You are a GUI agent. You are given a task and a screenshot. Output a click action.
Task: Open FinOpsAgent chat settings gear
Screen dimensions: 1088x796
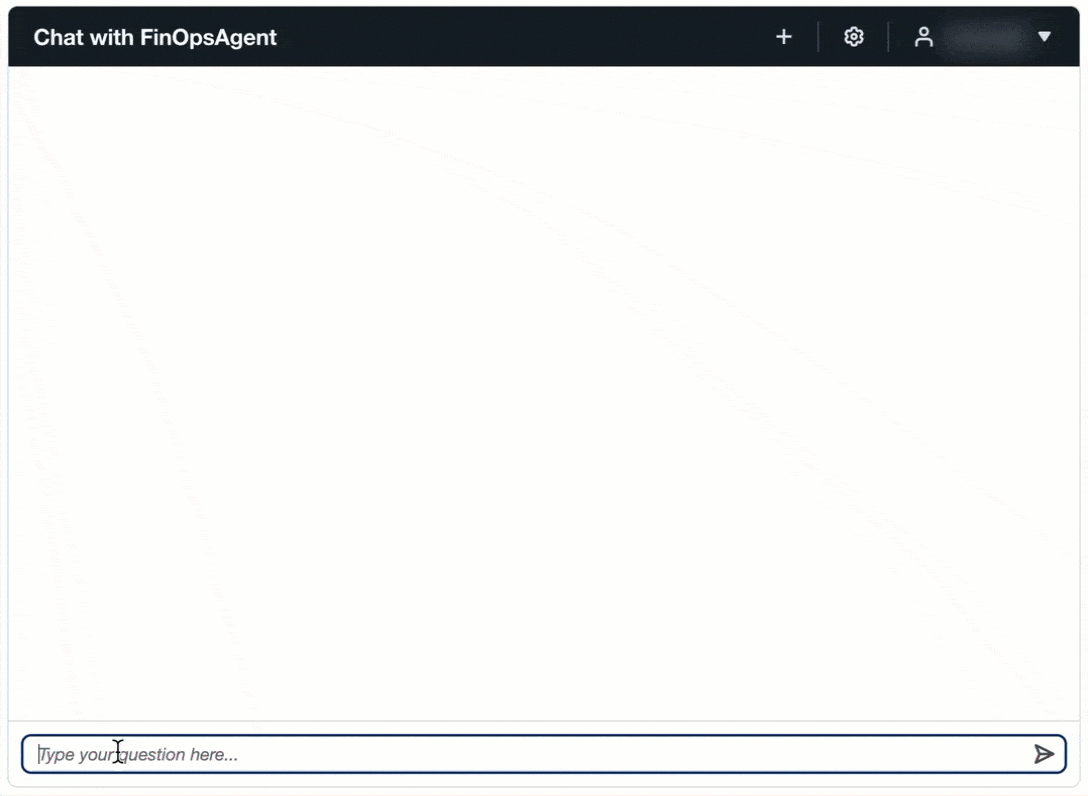point(853,37)
